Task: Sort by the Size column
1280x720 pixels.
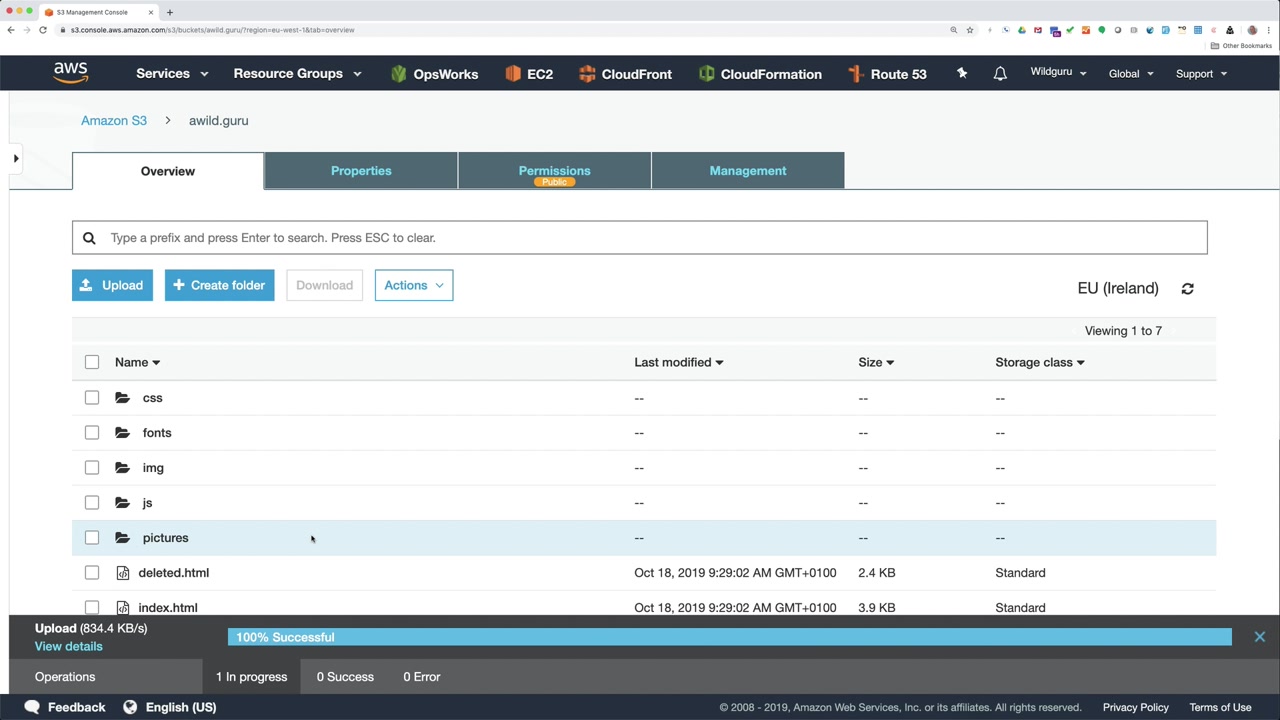Action: point(876,362)
